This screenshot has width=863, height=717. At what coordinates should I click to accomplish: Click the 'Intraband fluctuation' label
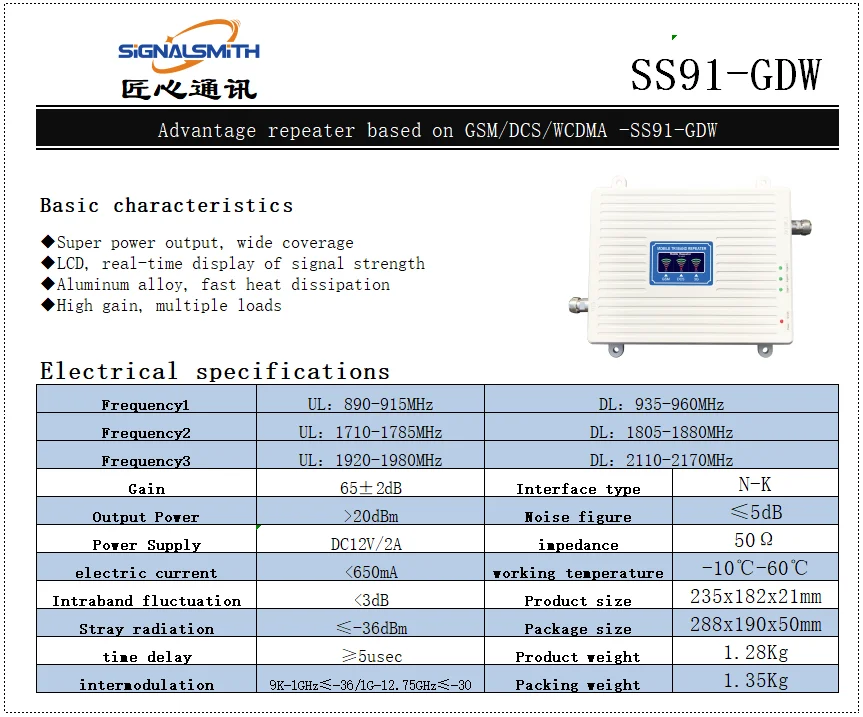coord(146,601)
